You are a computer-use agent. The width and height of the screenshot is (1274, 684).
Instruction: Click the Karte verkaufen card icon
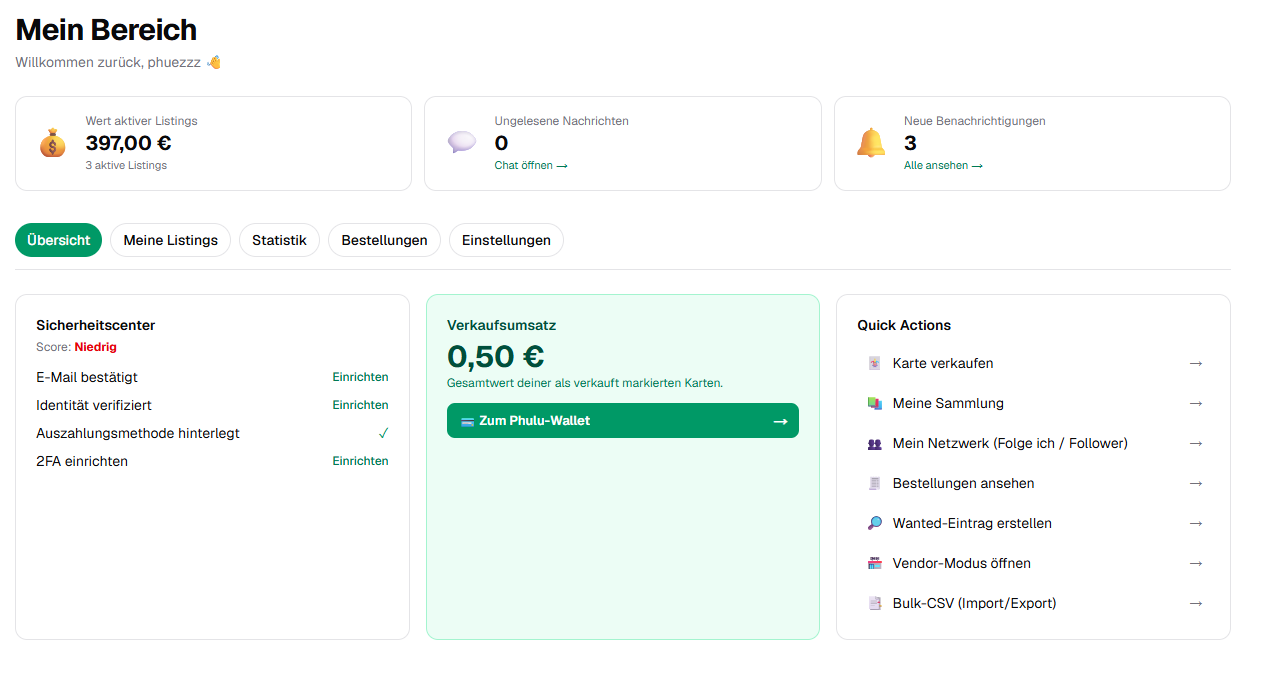pyautogui.click(x=875, y=363)
